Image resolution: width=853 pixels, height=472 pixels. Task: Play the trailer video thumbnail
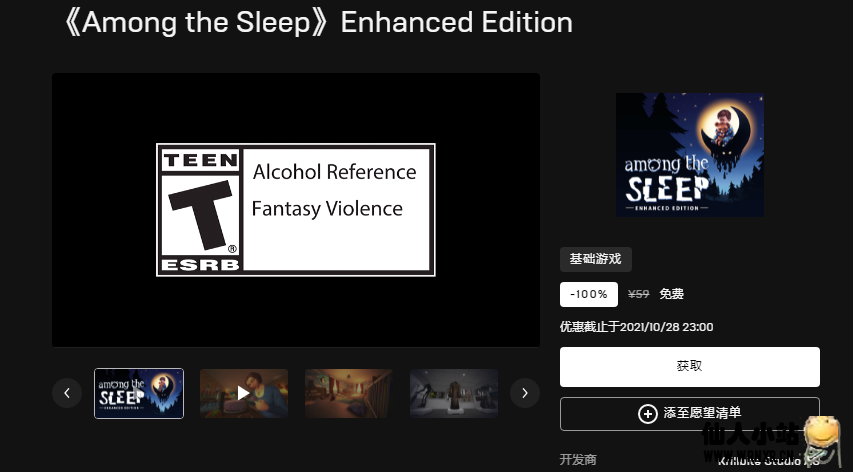coord(244,393)
